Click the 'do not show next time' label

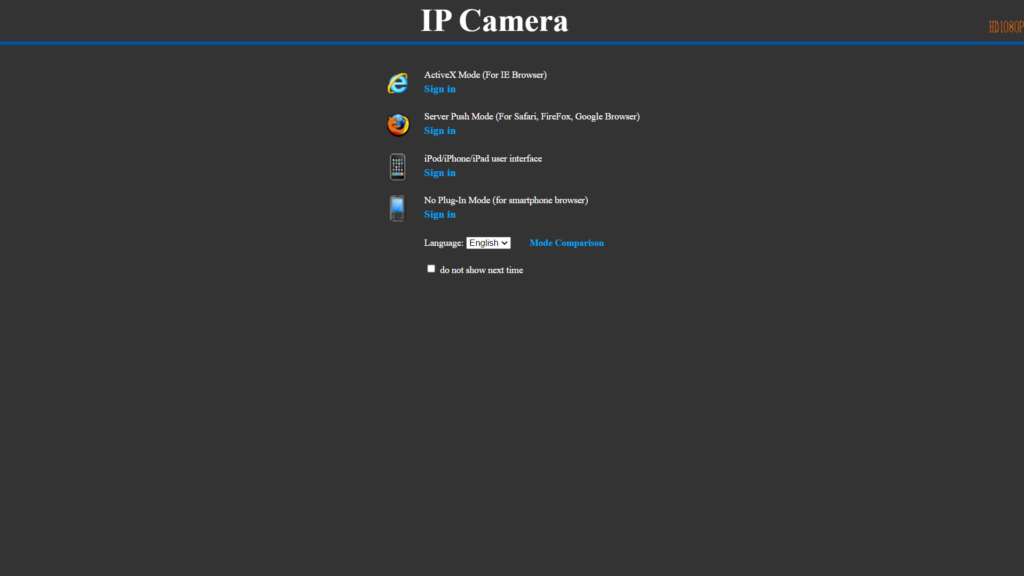tap(481, 270)
